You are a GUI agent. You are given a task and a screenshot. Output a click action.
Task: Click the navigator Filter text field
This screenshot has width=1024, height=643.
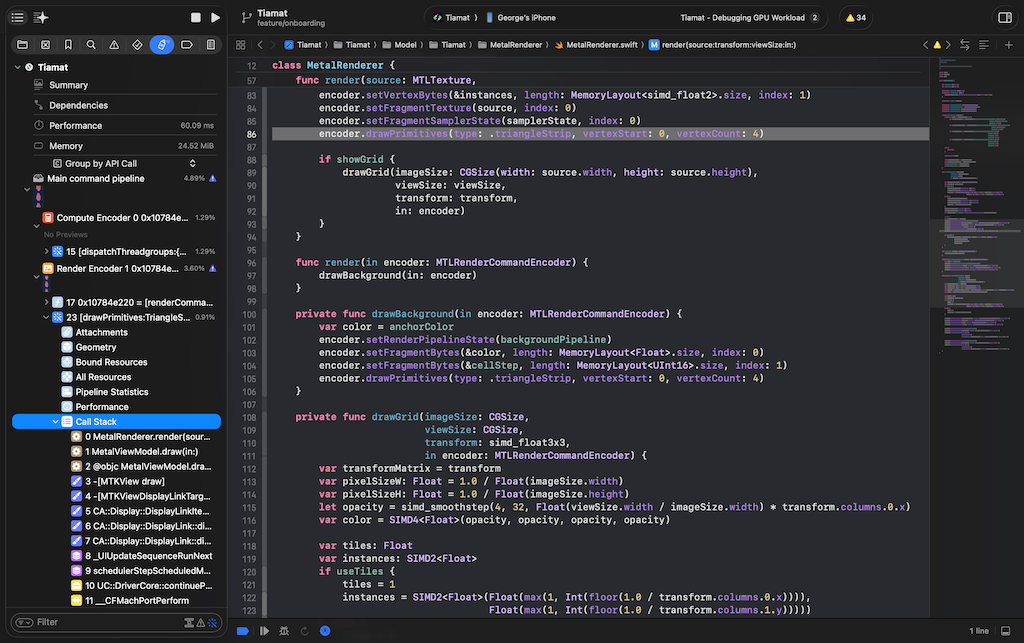point(100,622)
